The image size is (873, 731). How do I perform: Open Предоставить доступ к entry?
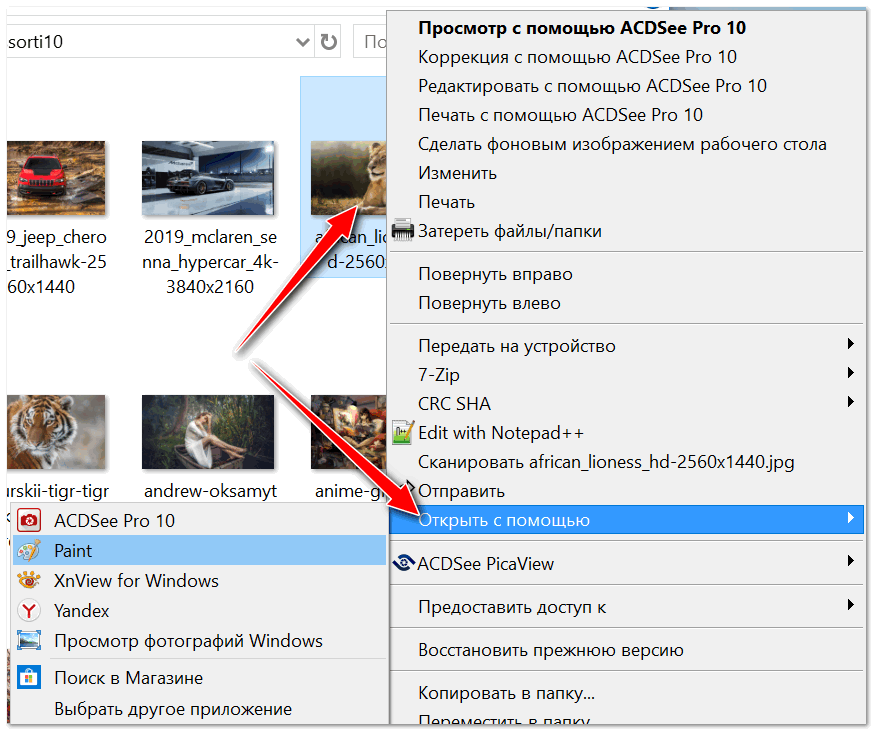pos(512,607)
